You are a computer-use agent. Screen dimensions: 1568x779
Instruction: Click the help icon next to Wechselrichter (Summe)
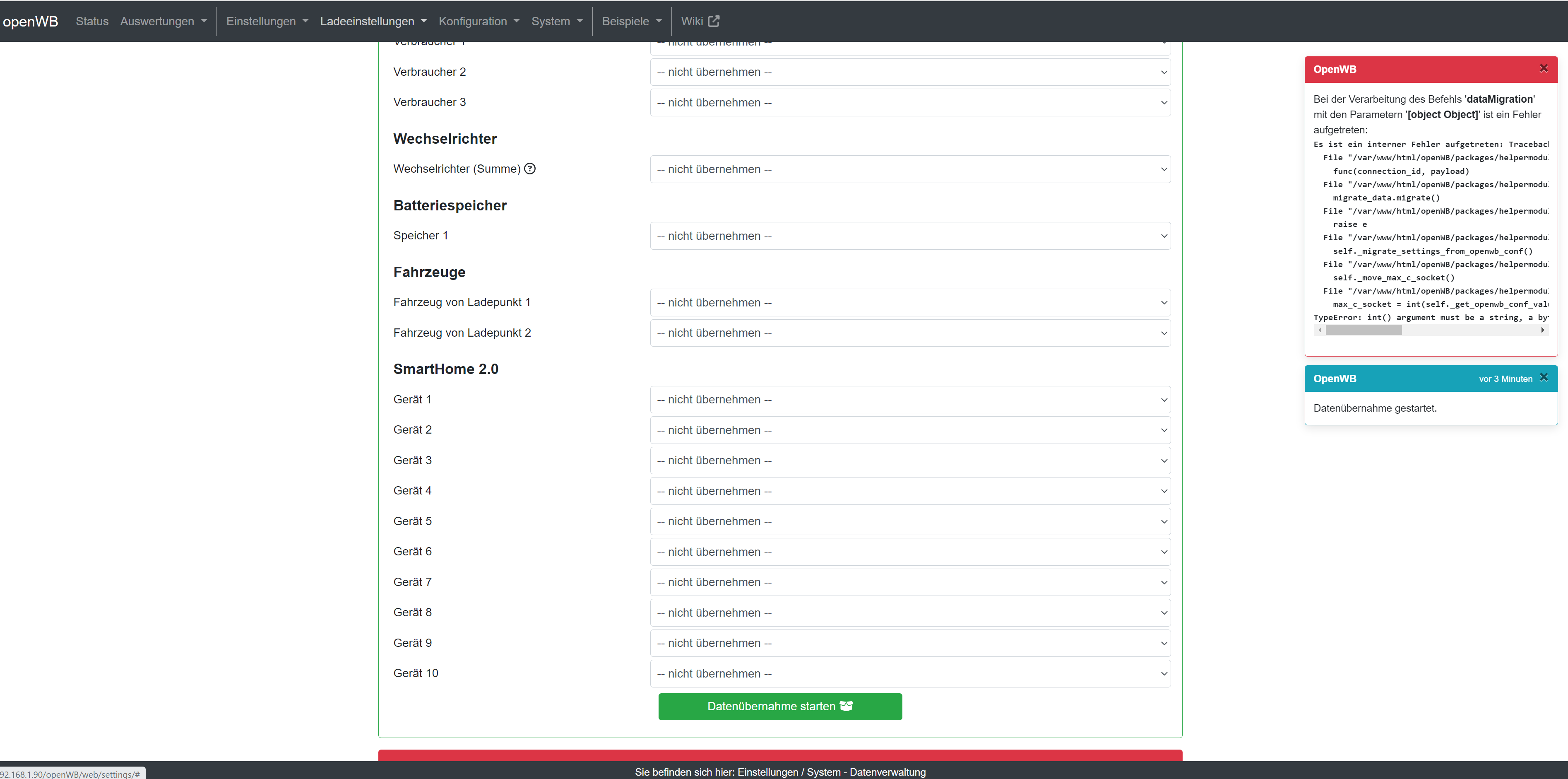529,169
